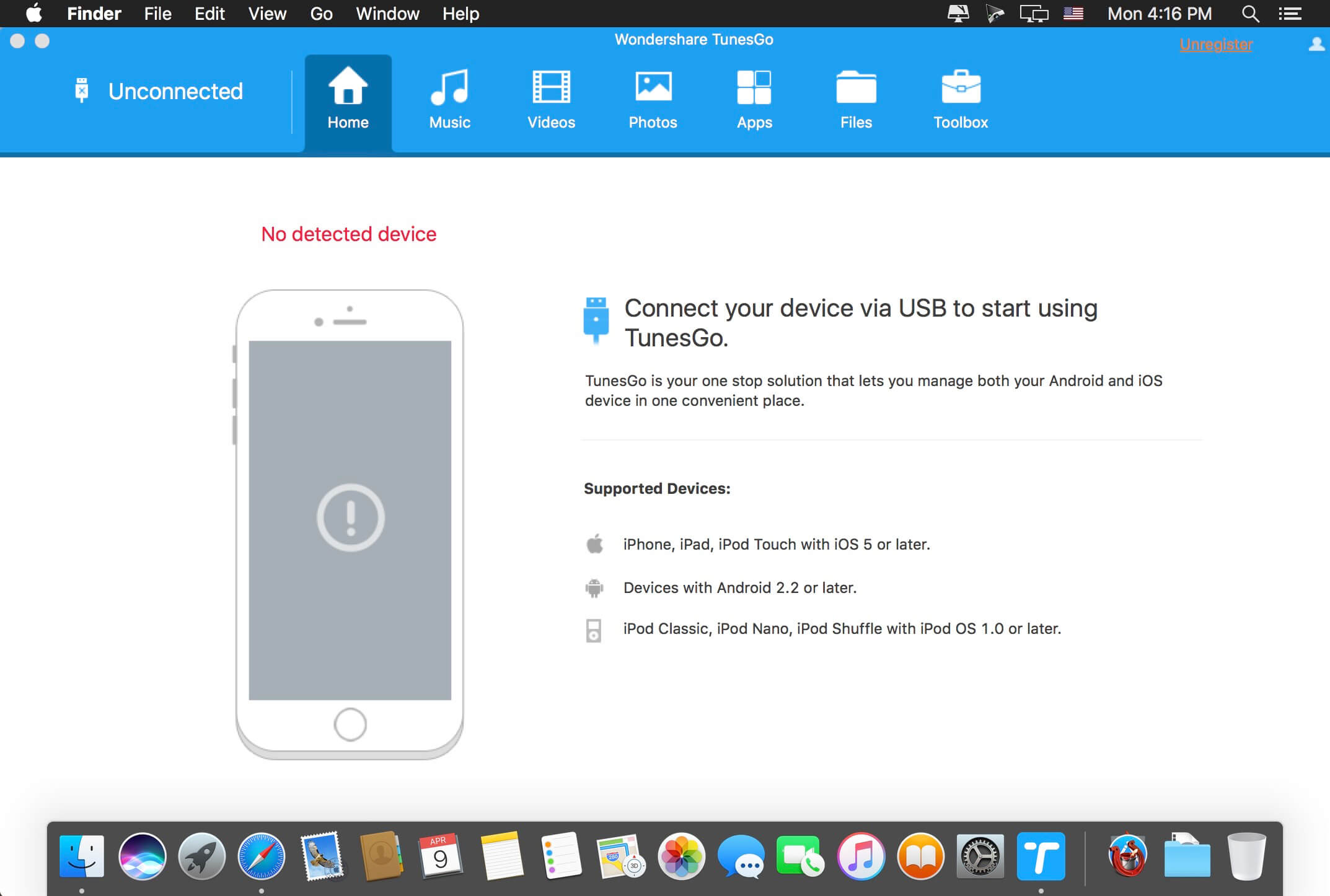1330x896 pixels.
Task: Open the Files tab
Action: point(856,99)
